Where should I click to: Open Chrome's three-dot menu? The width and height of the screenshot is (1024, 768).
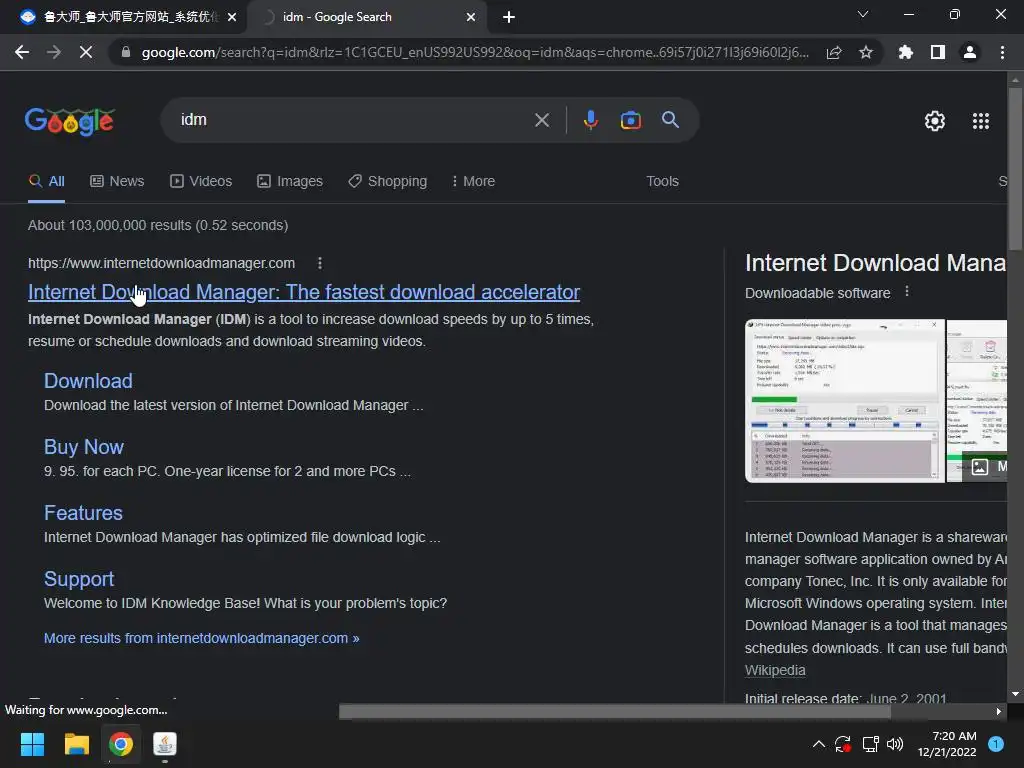click(x=1002, y=52)
